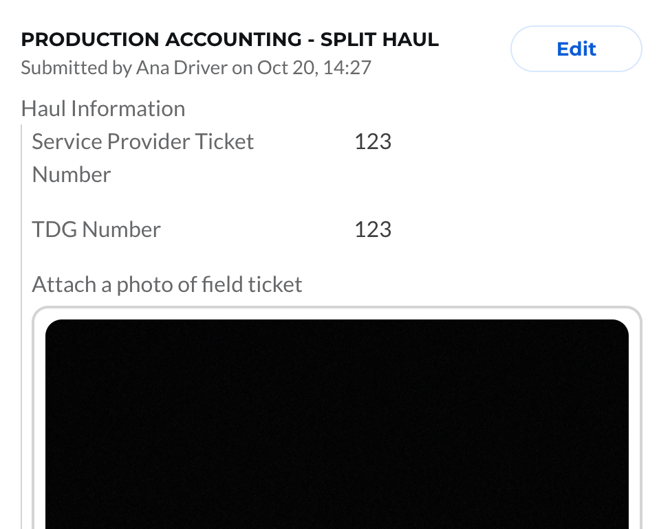Image resolution: width=670 pixels, height=529 pixels.
Task: Click the 'Attach a photo of field ticket' label
Action: 167,284
